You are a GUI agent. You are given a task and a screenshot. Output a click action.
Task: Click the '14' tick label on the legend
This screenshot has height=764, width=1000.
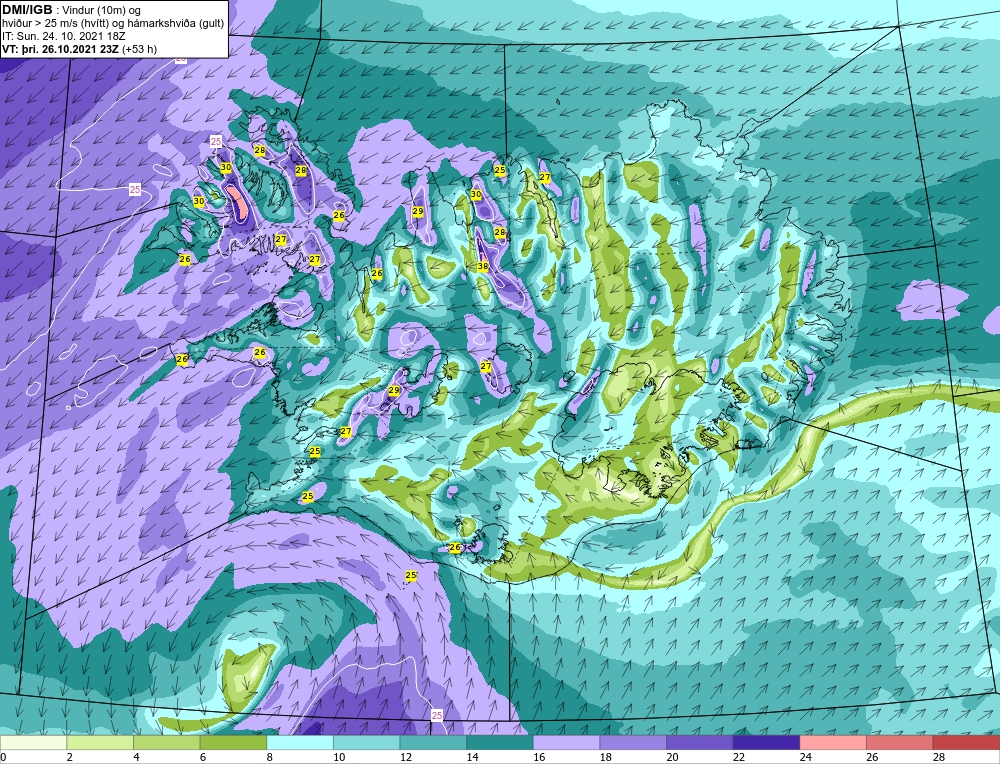[x=472, y=757]
